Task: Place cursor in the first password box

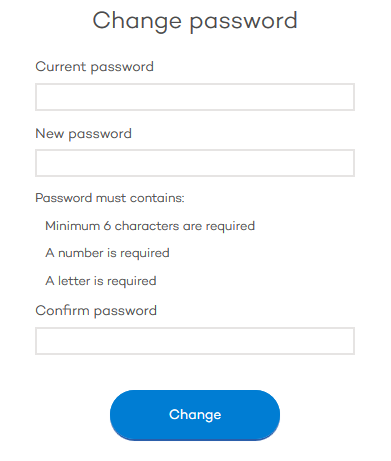Action: (x=195, y=97)
